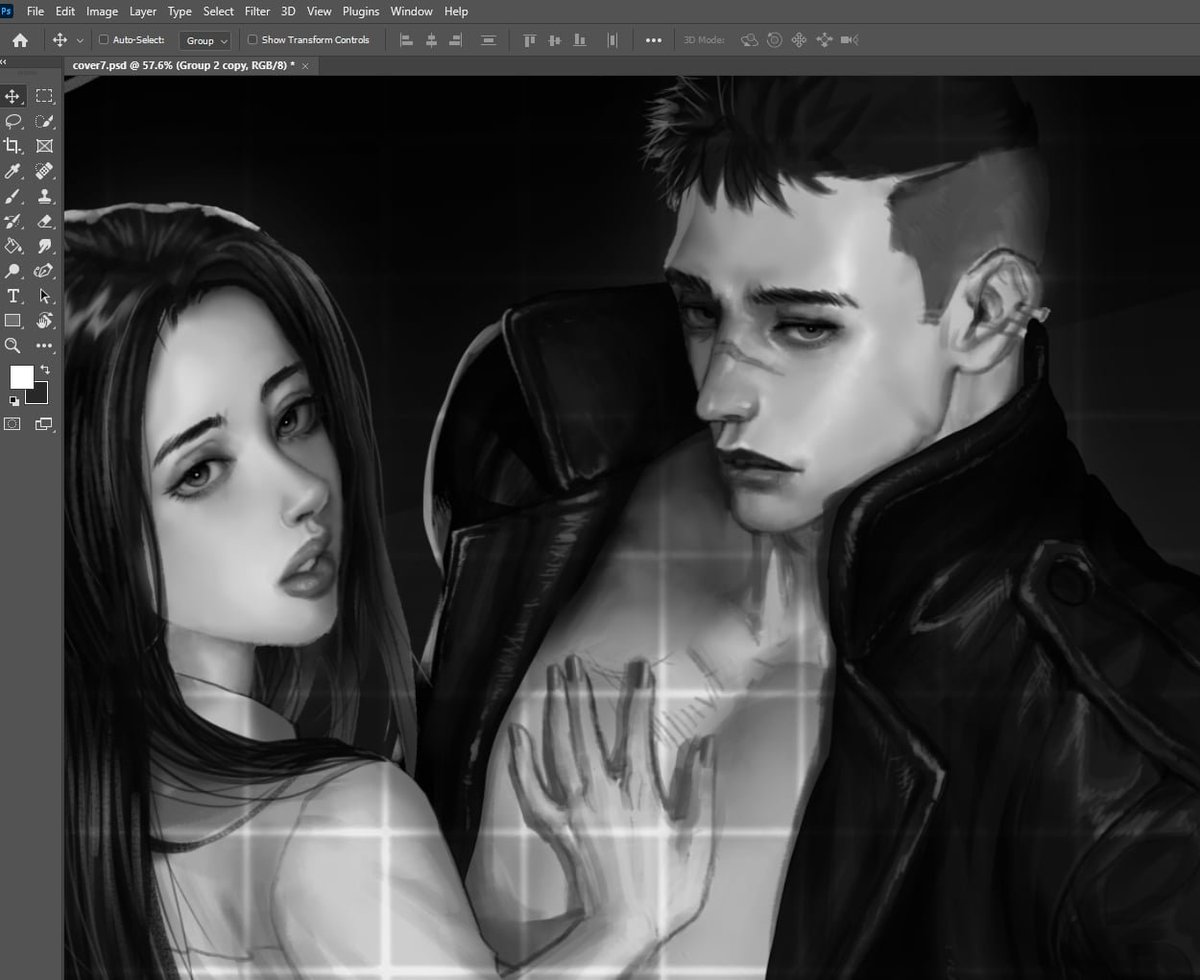This screenshot has height=980, width=1200.
Task: Select the Crop tool
Action: click(13, 146)
